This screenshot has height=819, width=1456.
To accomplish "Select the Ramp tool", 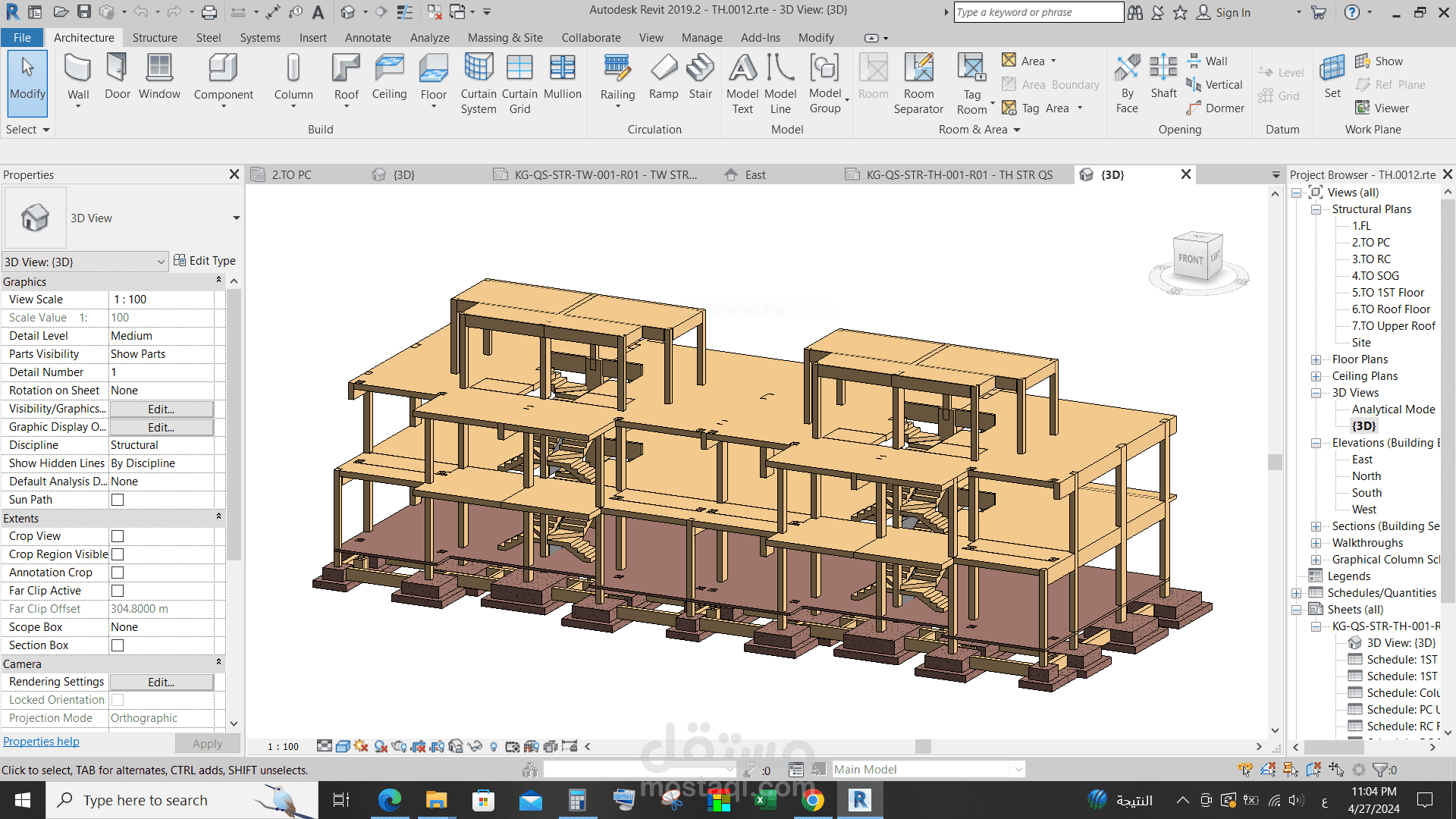I will point(664,77).
